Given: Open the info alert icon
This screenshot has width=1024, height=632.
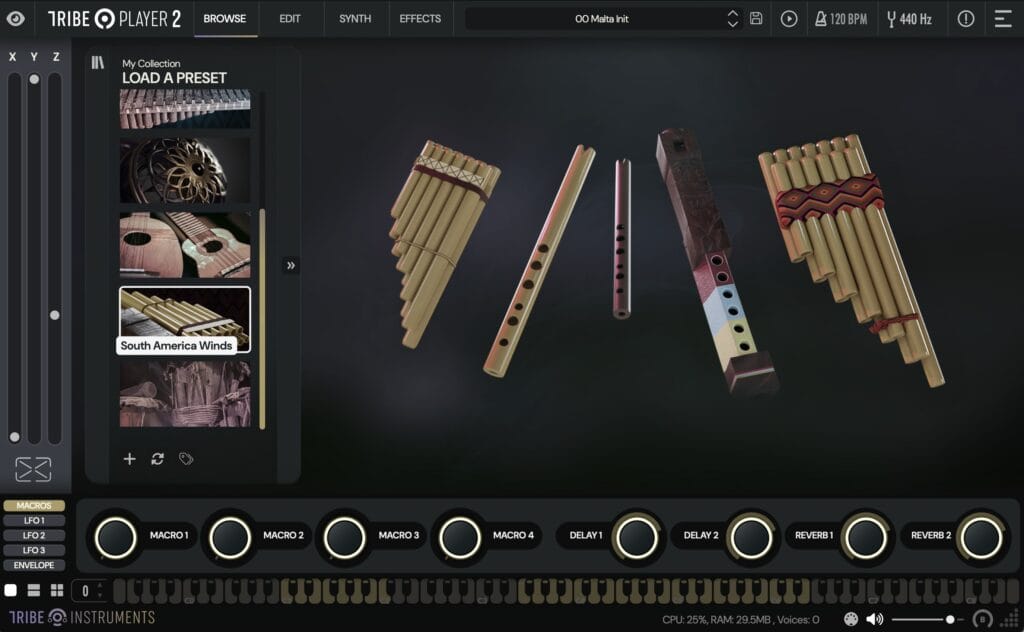Looking at the screenshot, I should [966, 18].
